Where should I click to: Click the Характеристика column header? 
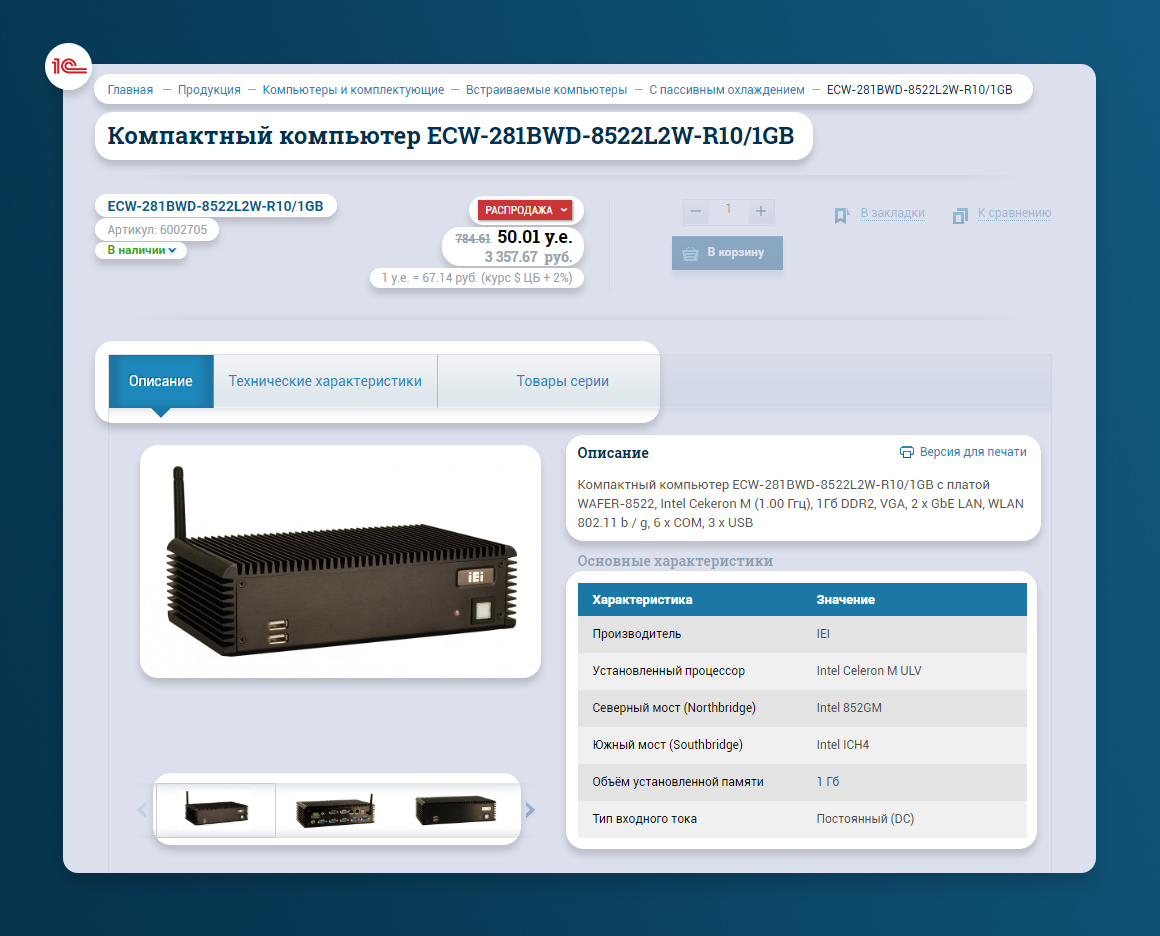point(642,600)
